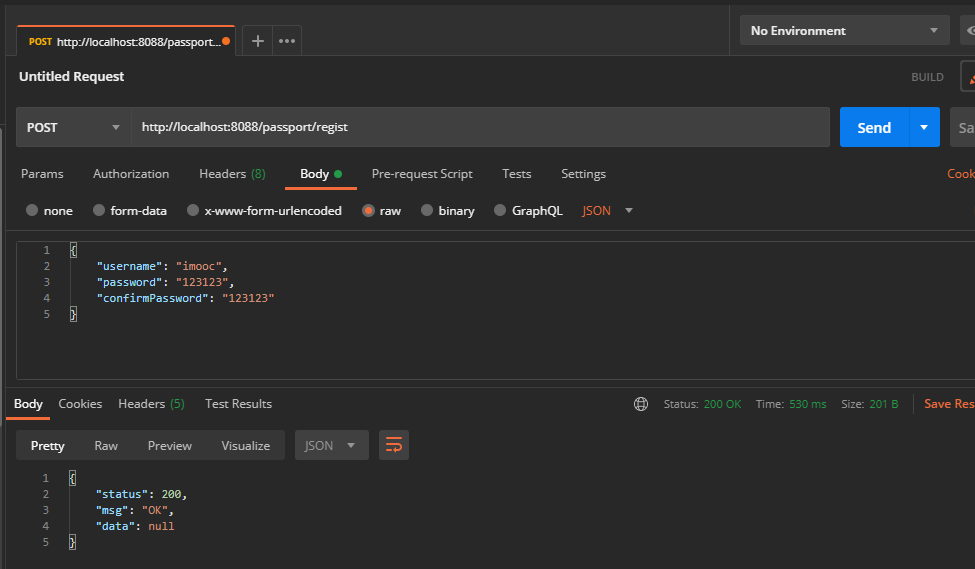Switch response view to Raw

pos(106,446)
